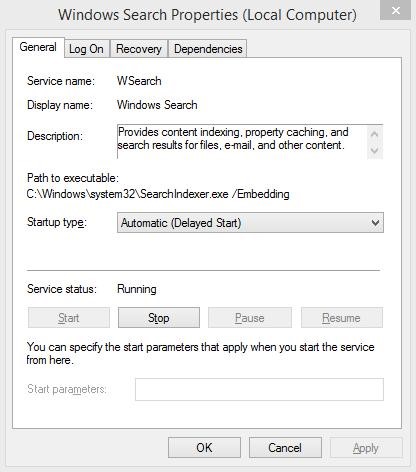Click the disabled Start button

click(x=69, y=318)
